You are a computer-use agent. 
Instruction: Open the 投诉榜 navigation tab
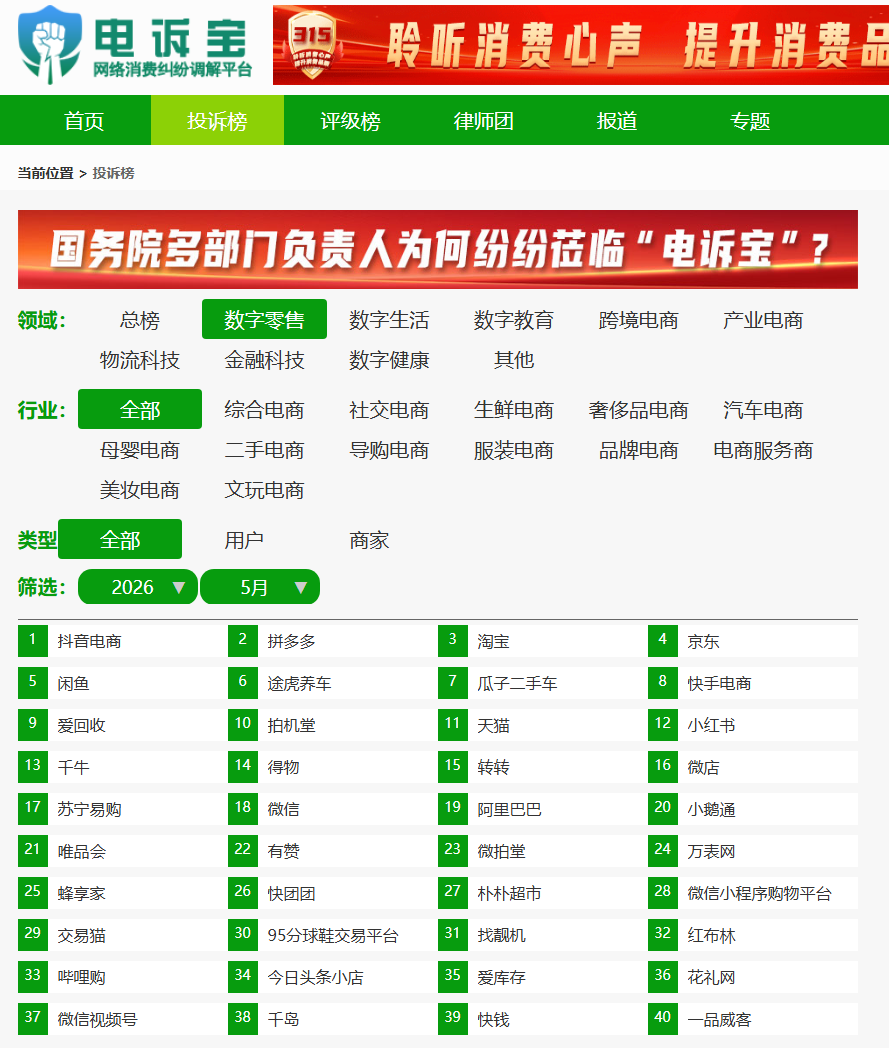coord(217,121)
